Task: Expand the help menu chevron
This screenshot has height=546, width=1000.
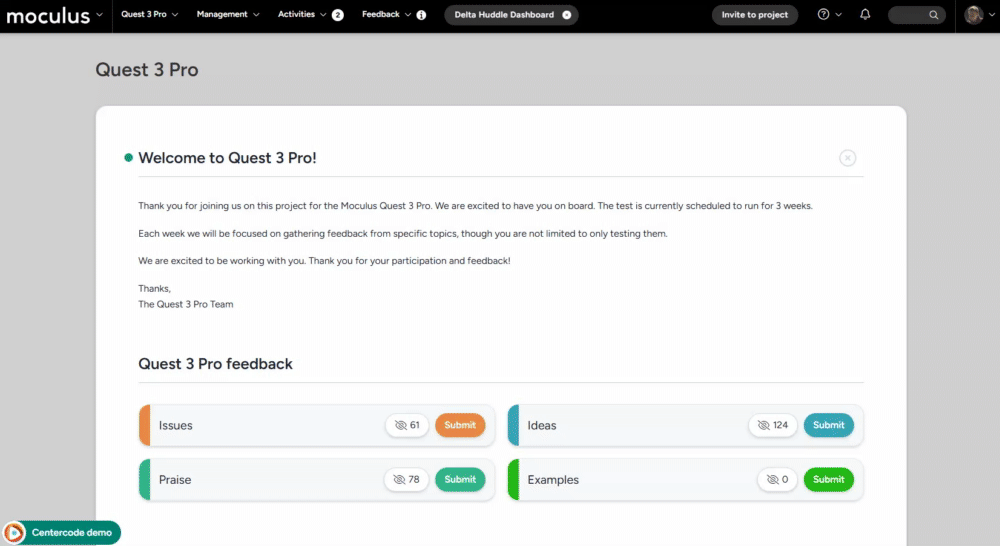Action: coord(838,15)
